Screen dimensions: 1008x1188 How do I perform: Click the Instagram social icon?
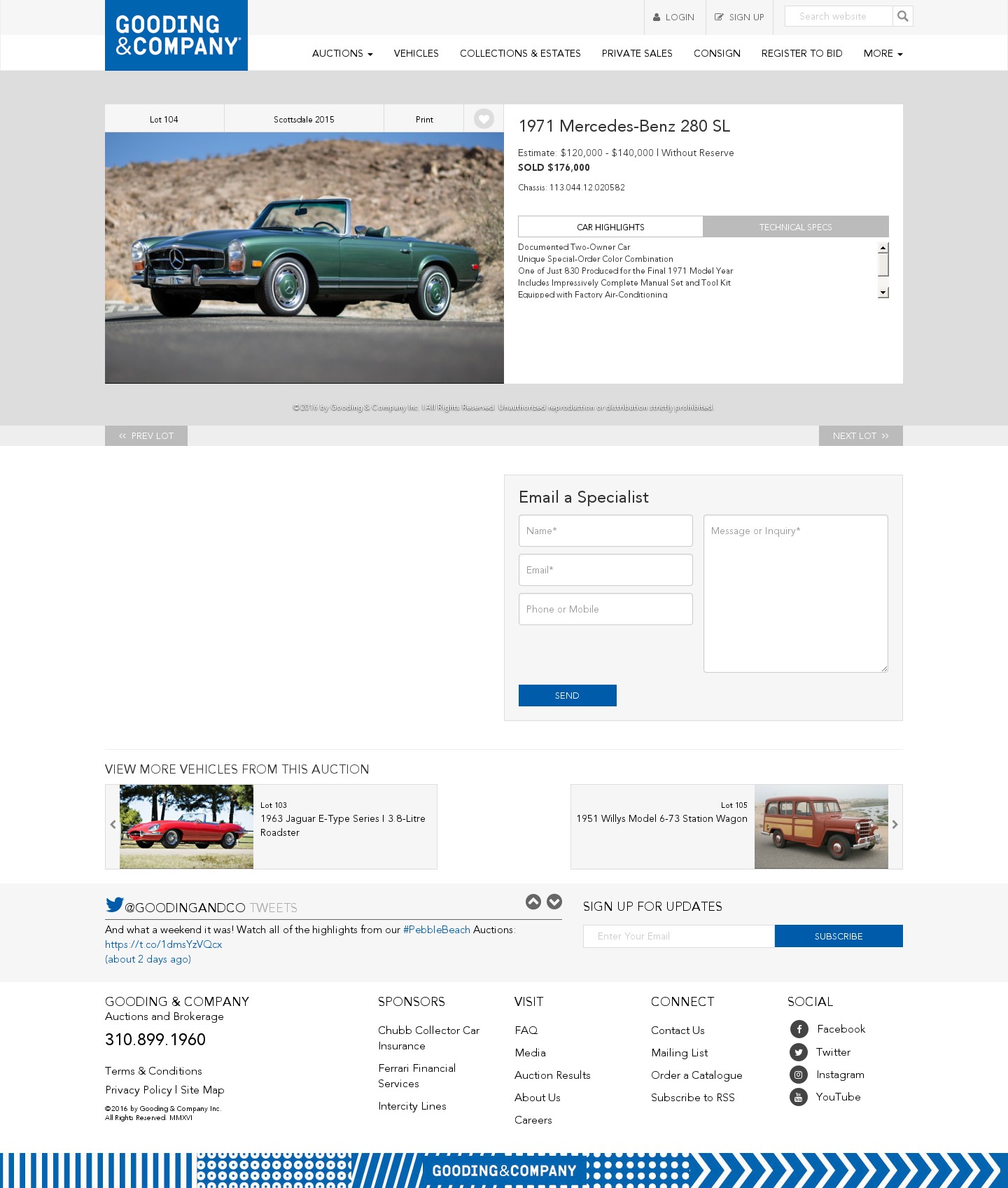point(799,1075)
